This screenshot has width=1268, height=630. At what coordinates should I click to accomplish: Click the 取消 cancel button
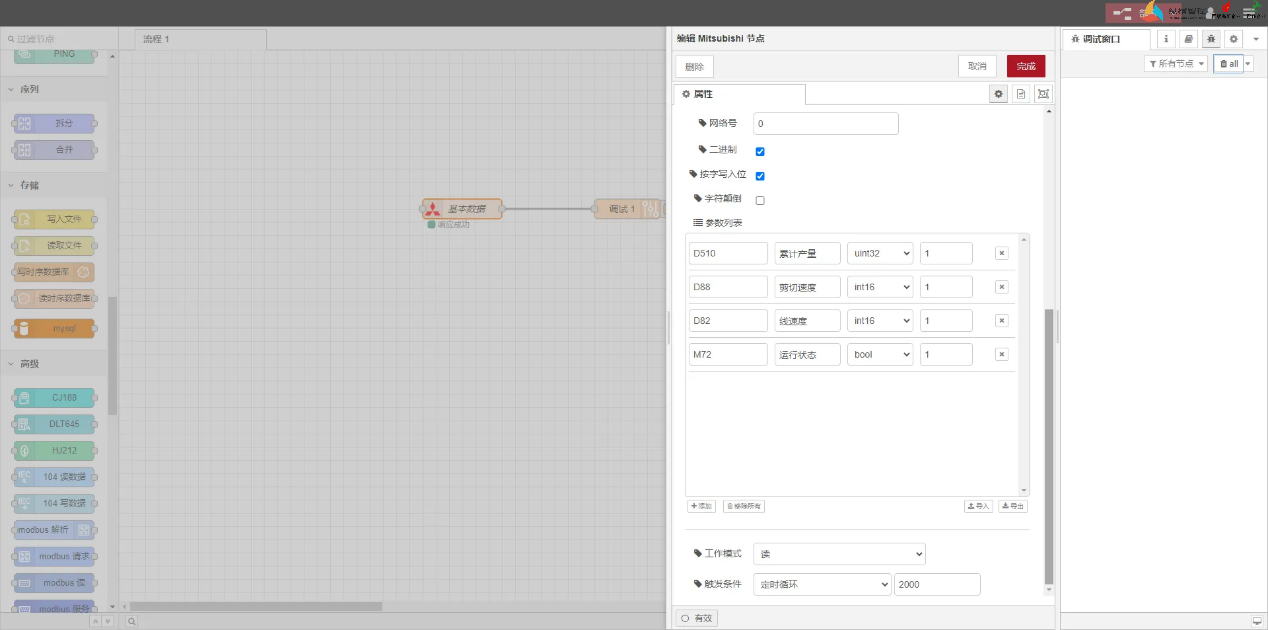tap(977, 66)
